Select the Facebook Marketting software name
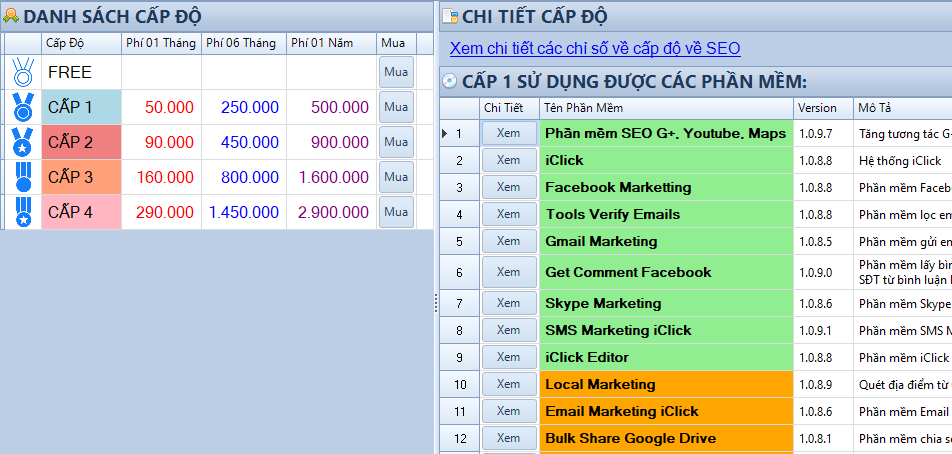The height and width of the screenshot is (454, 952). tap(667, 188)
